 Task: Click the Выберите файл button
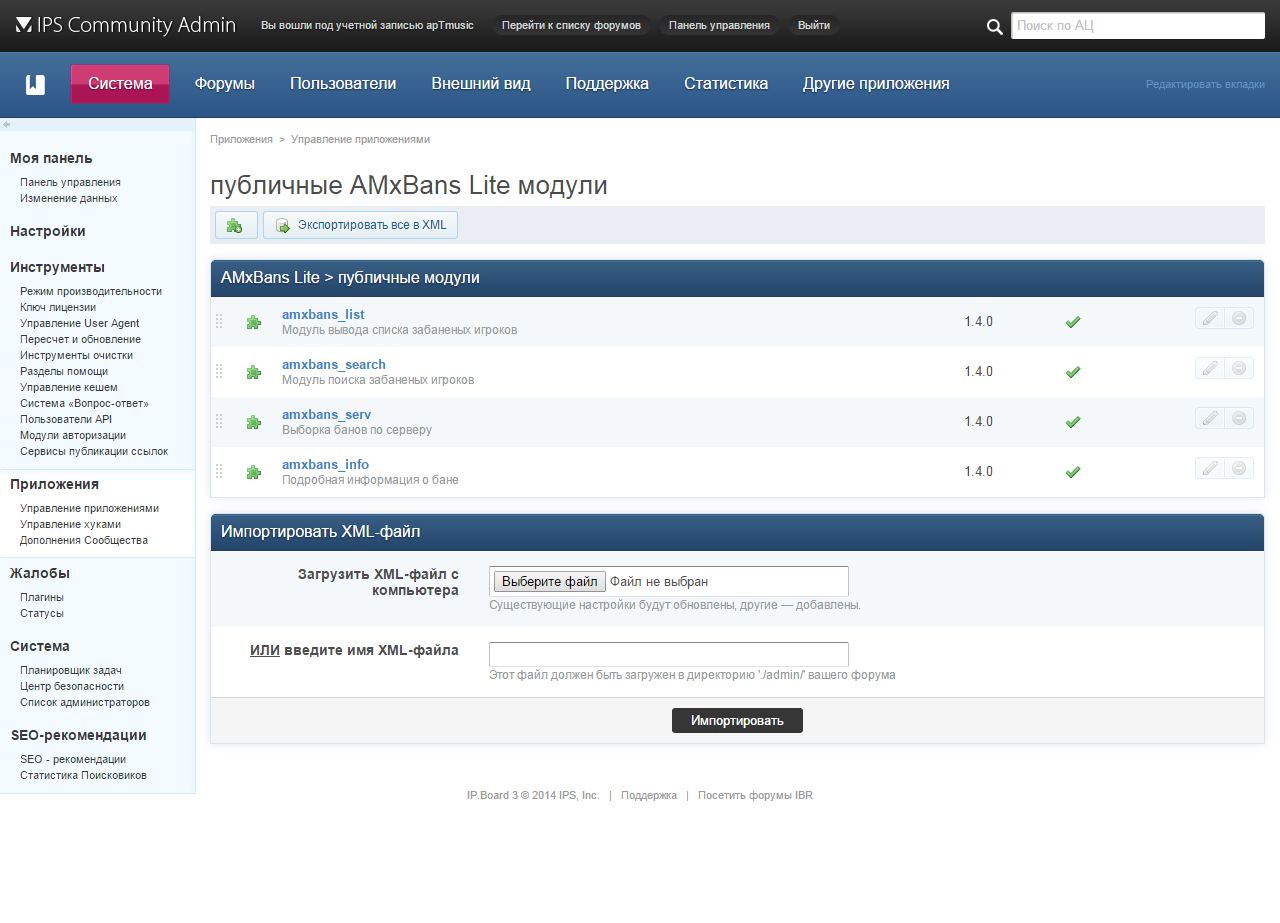coord(549,582)
